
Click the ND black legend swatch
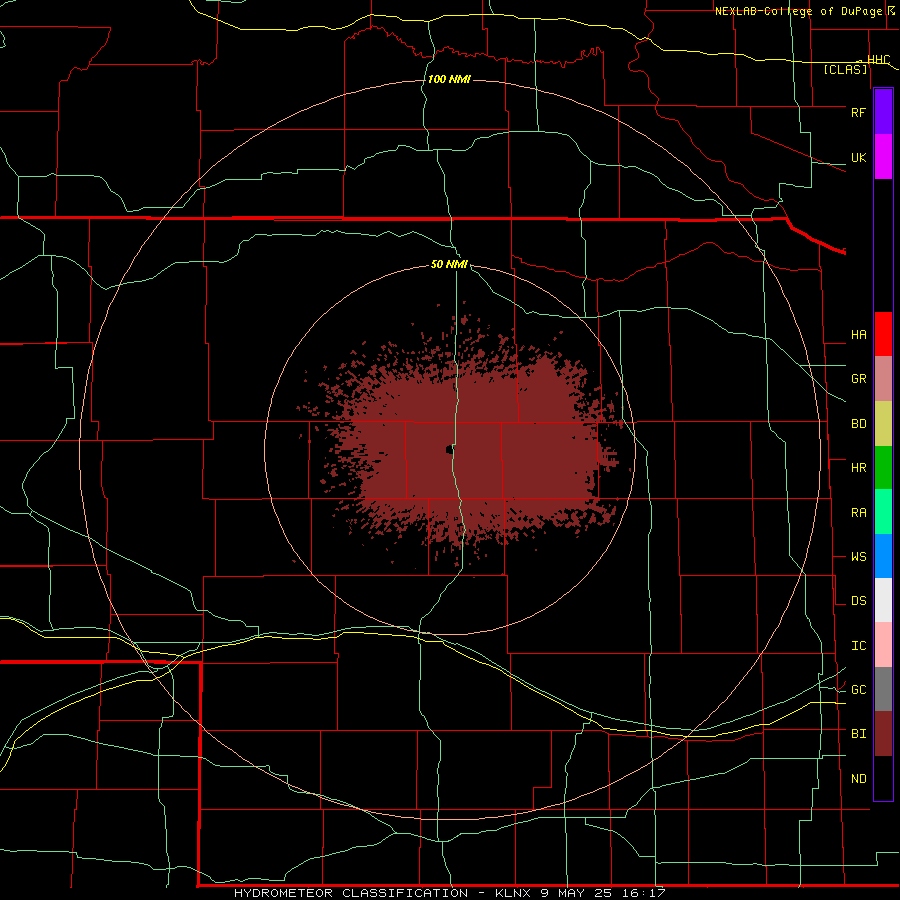883,778
